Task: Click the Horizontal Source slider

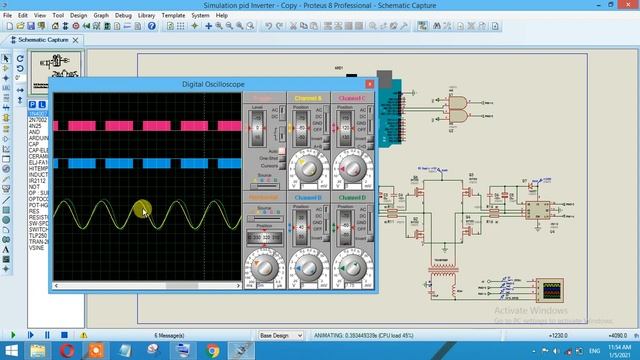Action: pyautogui.click(x=265, y=218)
